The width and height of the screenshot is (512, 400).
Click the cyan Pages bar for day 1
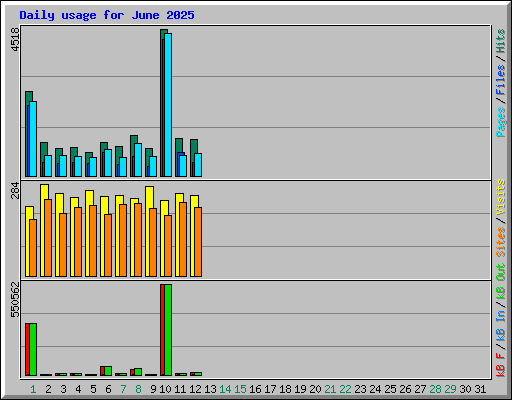33,139
